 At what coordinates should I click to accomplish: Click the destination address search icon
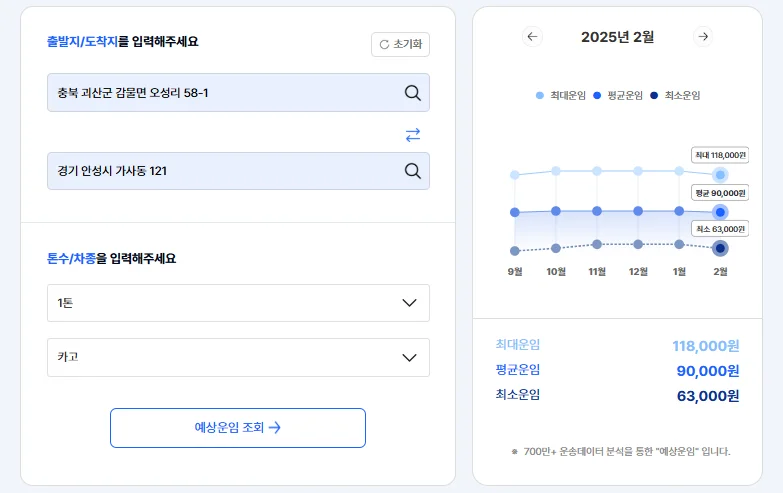tap(412, 171)
